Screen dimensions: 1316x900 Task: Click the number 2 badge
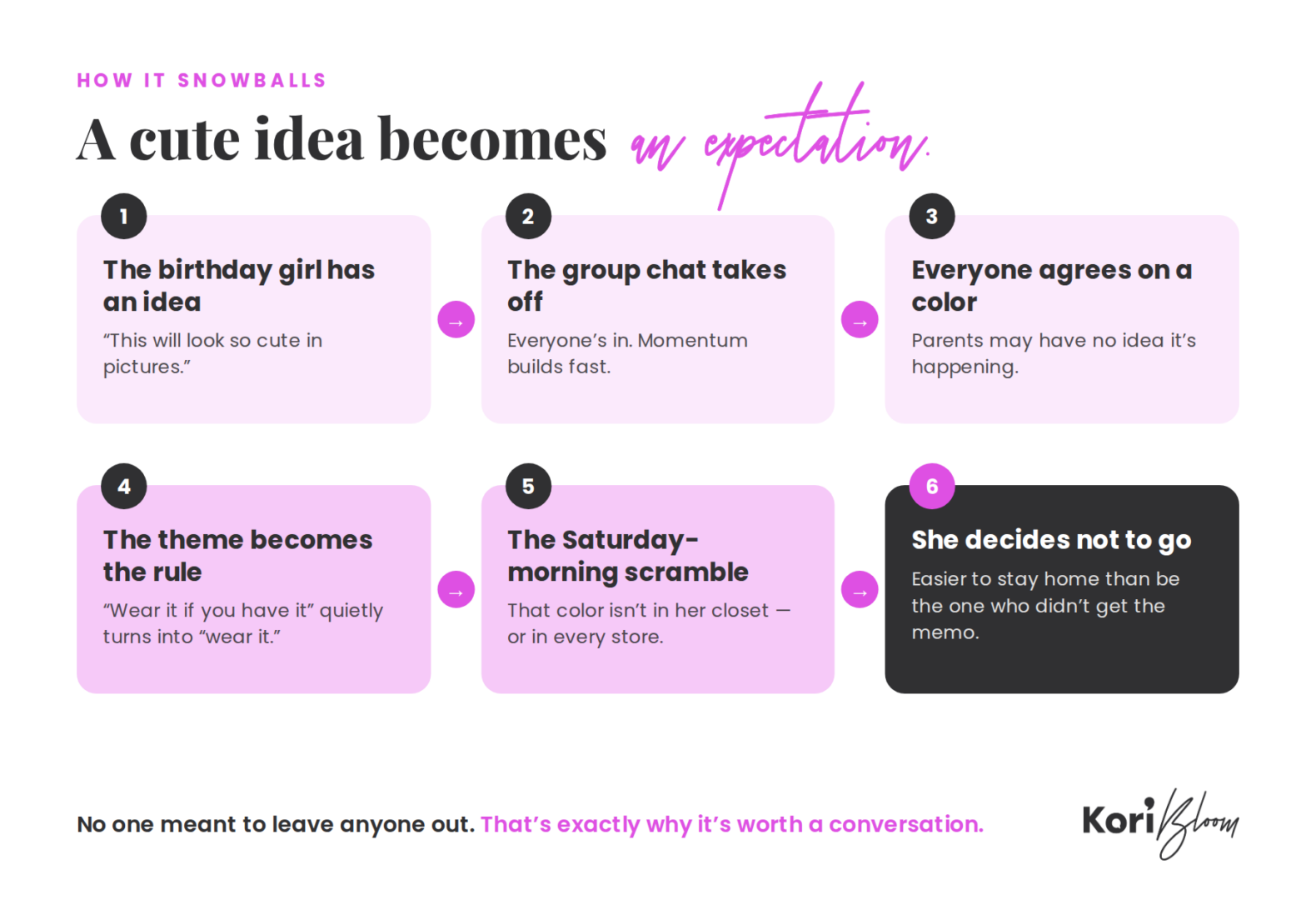coord(528,216)
